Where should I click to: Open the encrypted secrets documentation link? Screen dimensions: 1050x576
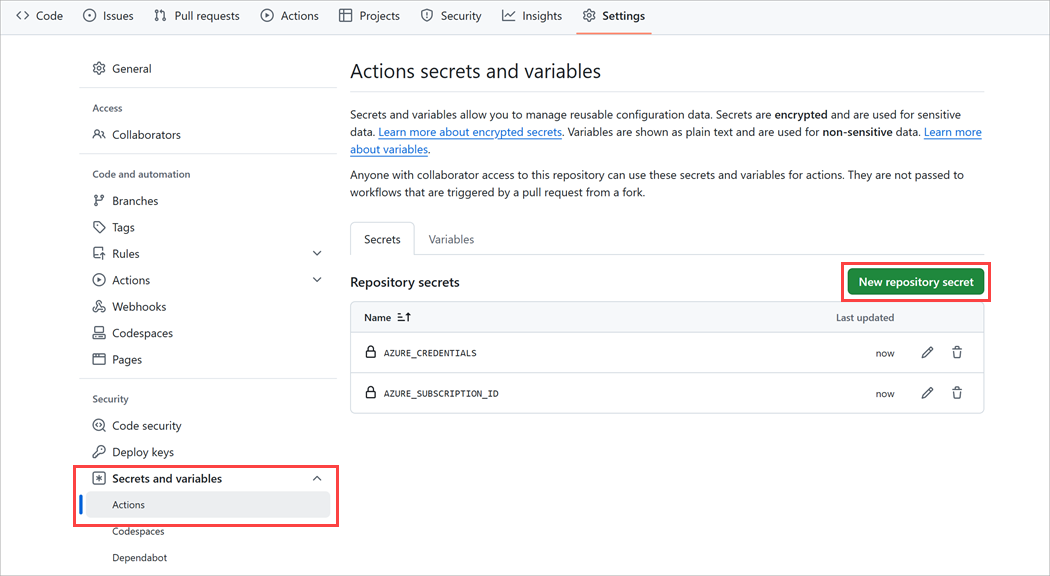(x=469, y=131)
